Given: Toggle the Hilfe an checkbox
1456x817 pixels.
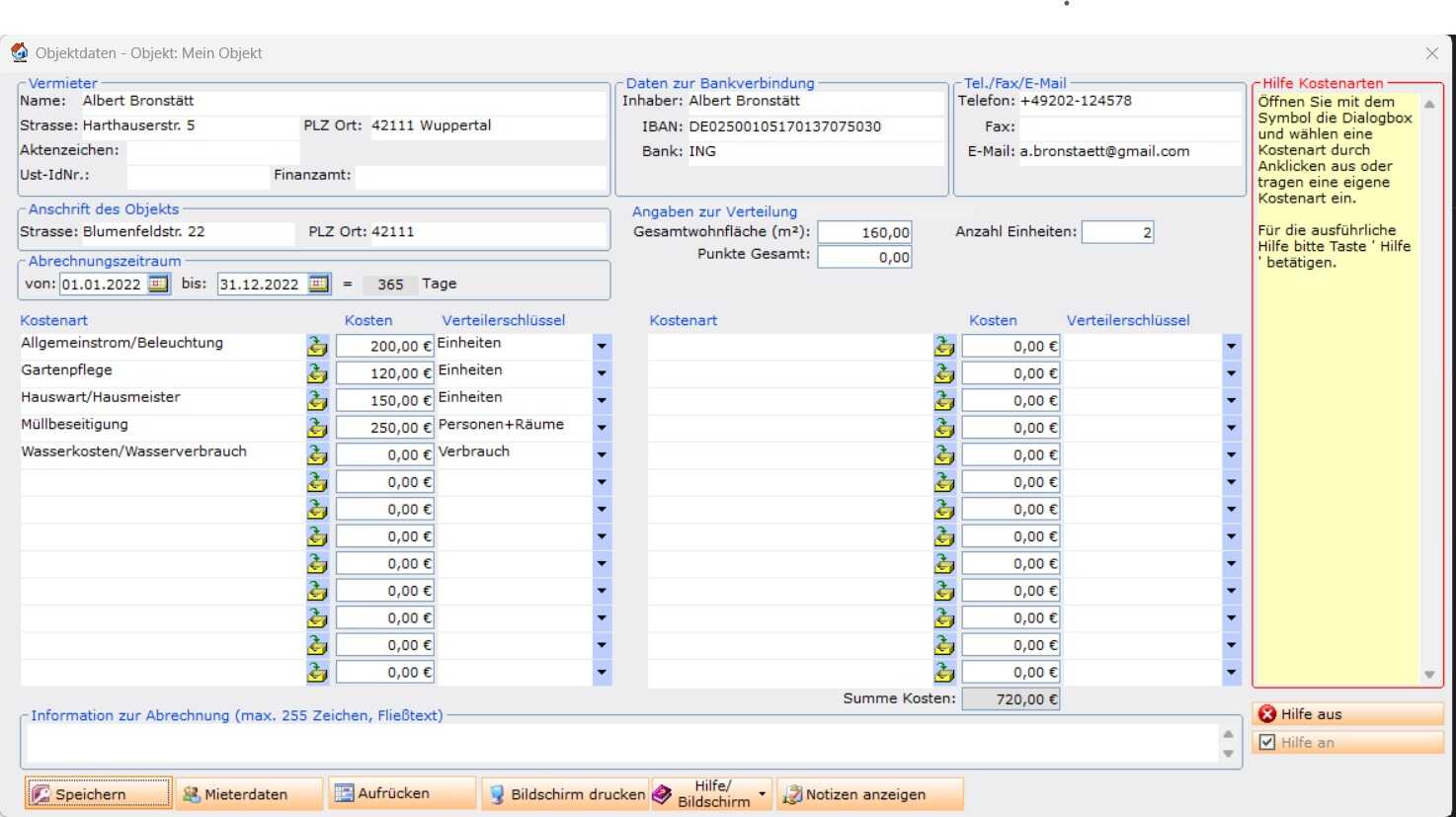Looking at the screenshot, I should 1267,742.
